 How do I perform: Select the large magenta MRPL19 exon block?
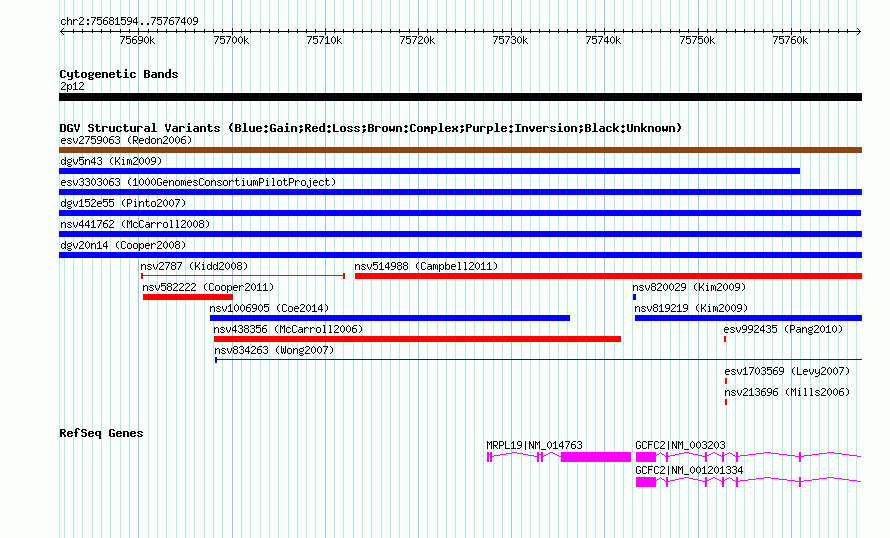coord(596,457)
